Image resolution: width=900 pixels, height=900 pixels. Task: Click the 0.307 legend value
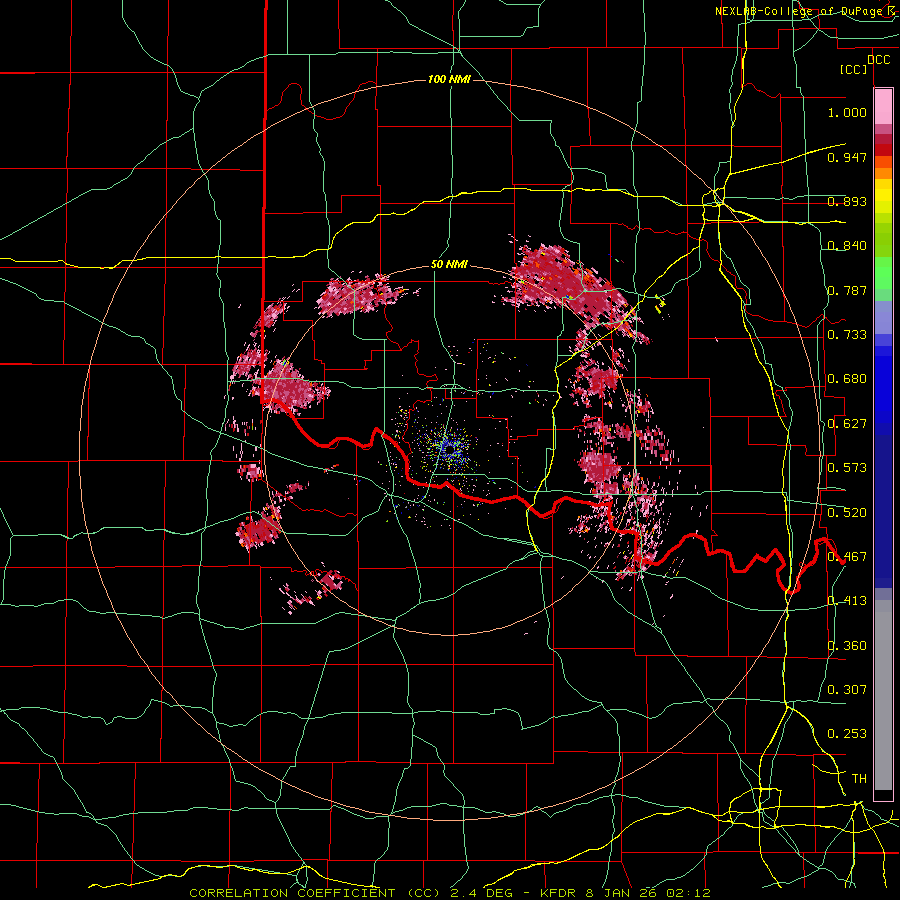coord(847,689)
